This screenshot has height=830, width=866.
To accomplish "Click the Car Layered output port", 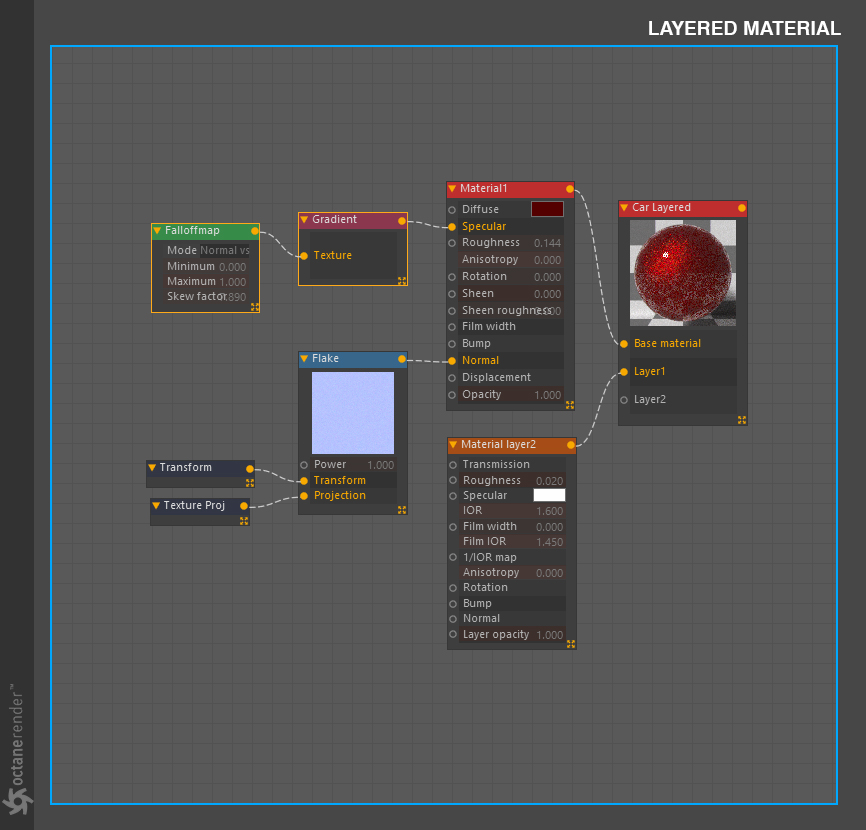I will (x=742, y=208).
